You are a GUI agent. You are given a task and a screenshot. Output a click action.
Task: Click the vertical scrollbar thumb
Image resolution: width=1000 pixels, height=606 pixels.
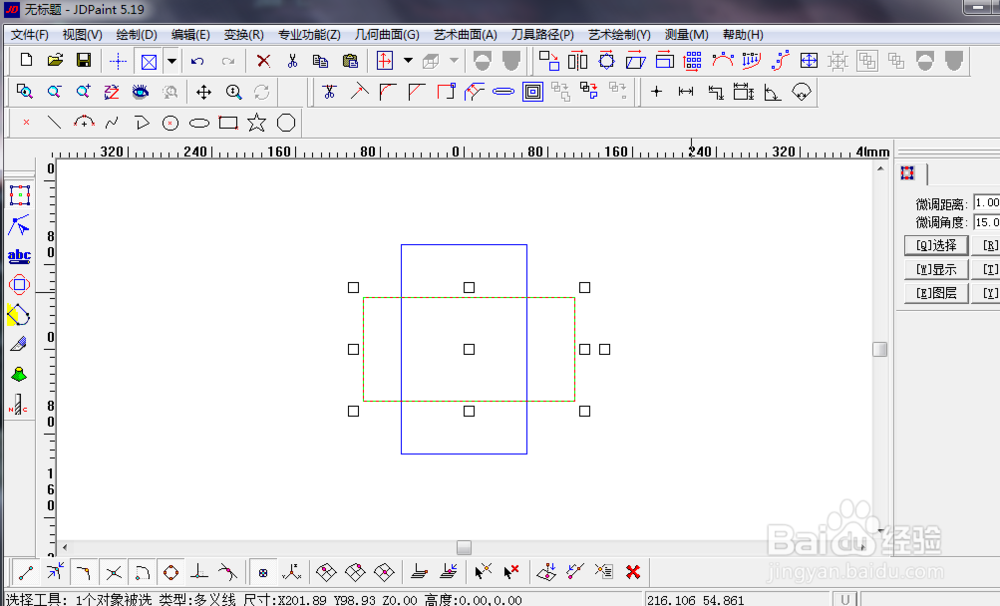click(x=879, y=350)
